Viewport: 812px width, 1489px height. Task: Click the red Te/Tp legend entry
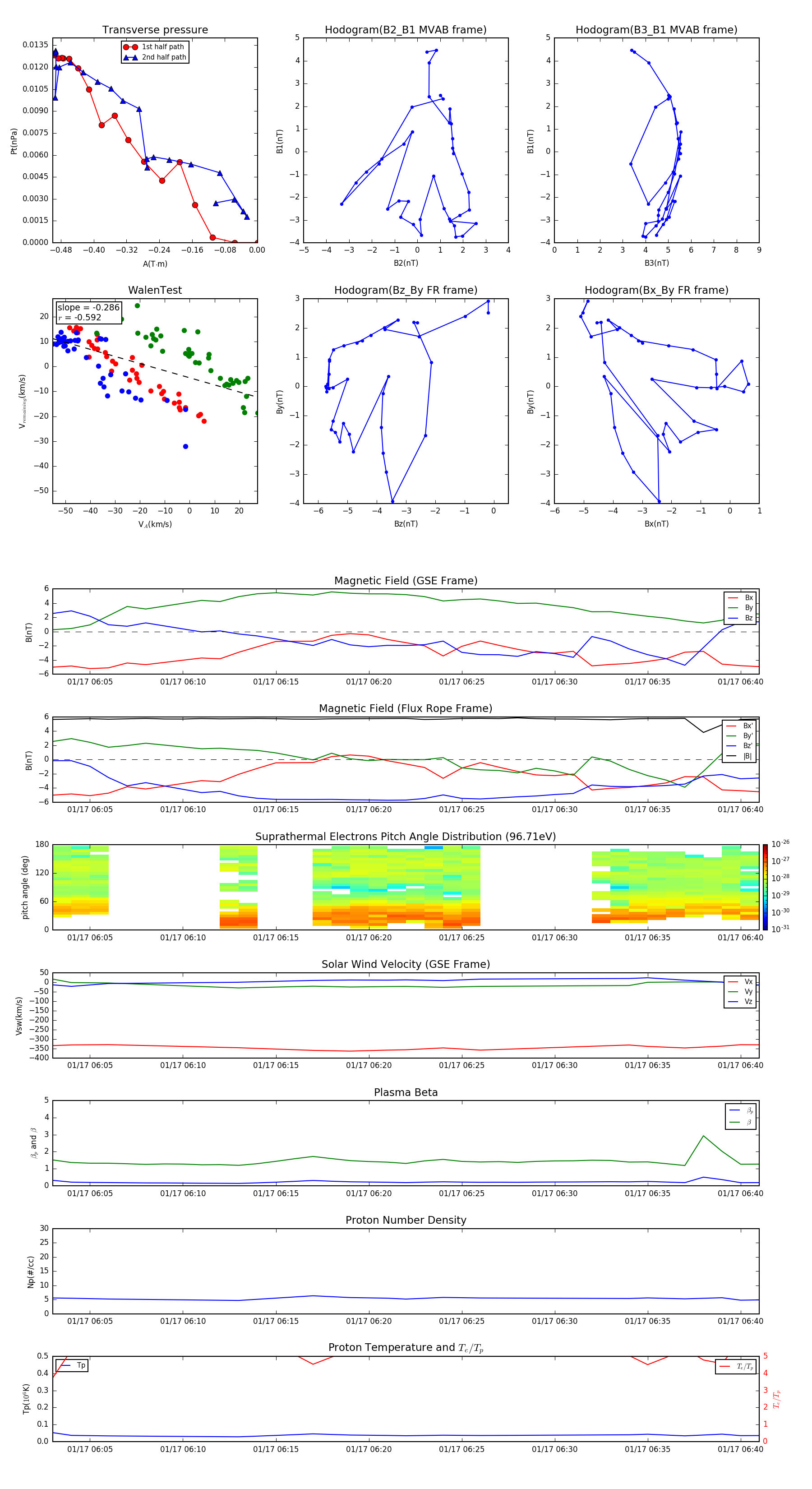click(x=736, y=1366)
